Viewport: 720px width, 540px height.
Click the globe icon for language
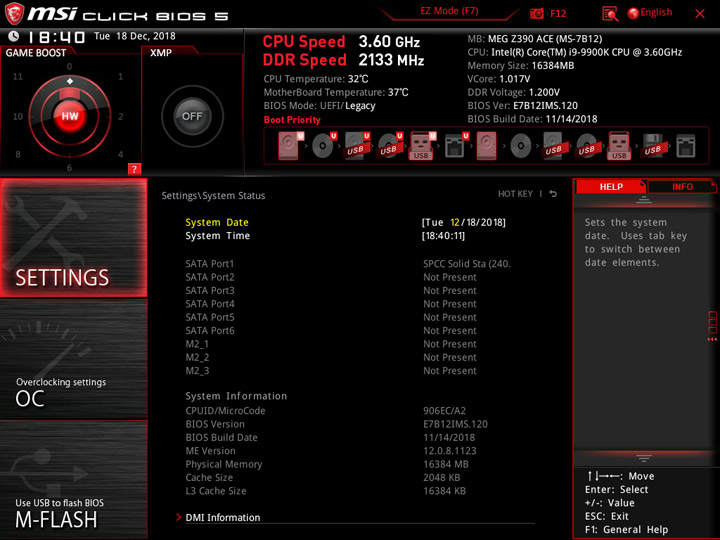tap(633, 13)
